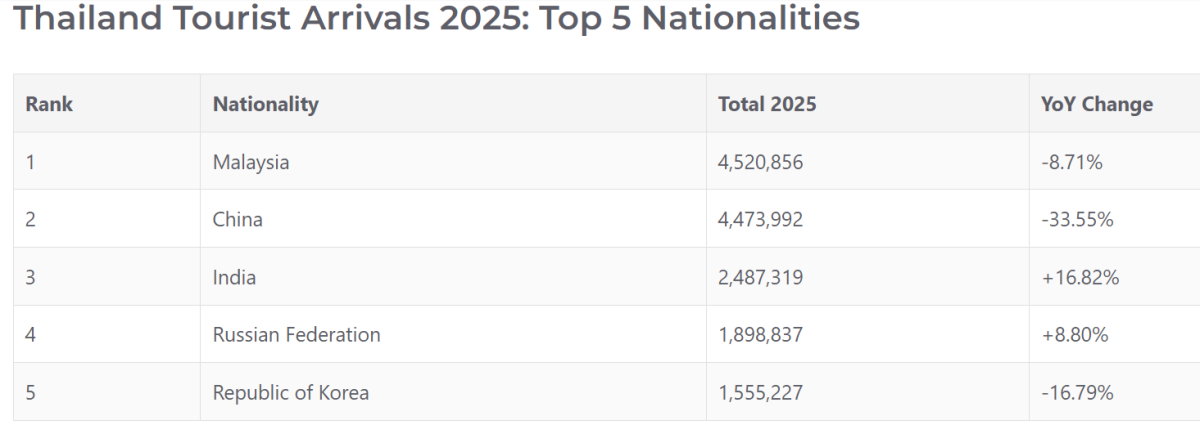Click the 4,473,992 total value
Viewport: 1200px width, 425px height.
[x=761, y=219]
